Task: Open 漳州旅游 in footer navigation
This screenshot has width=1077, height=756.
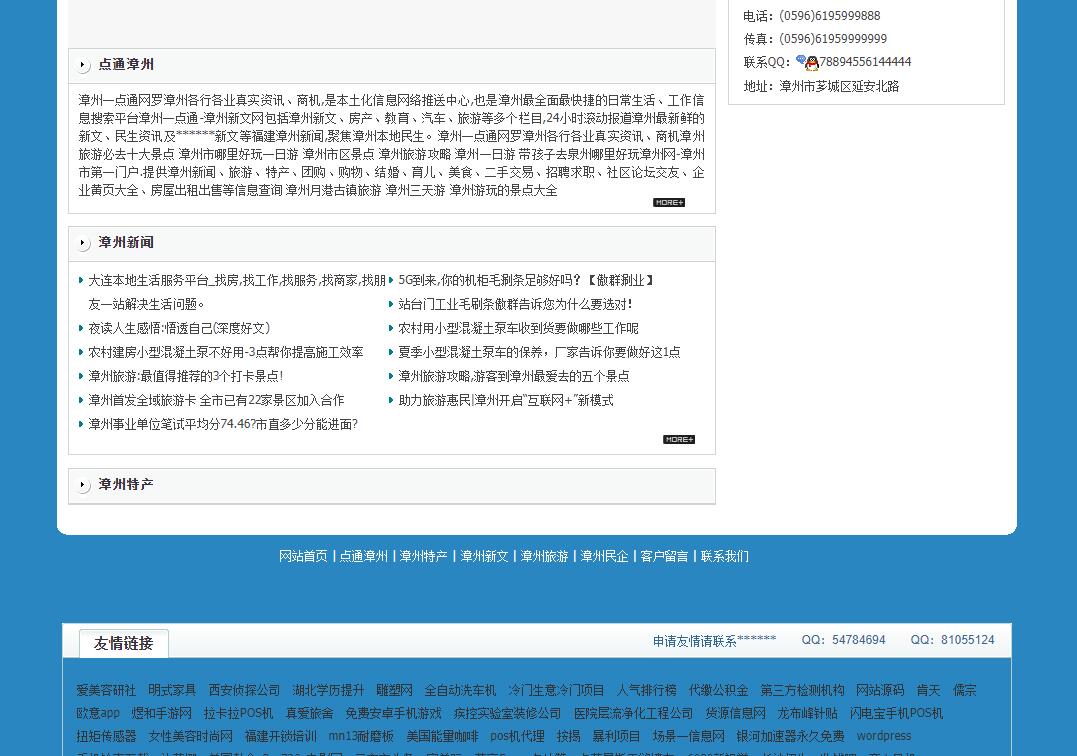Action: (x=544, y=556)
